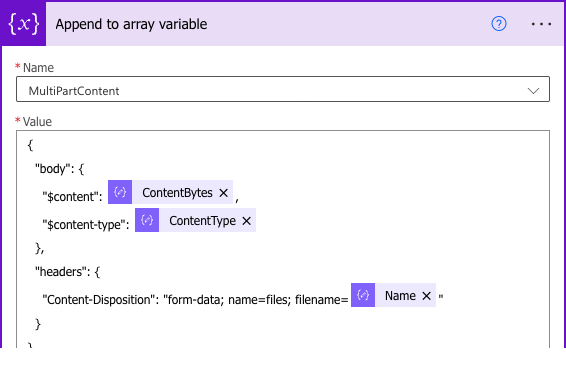Remove the ContentBytes dynamic token

coord(224,193)
